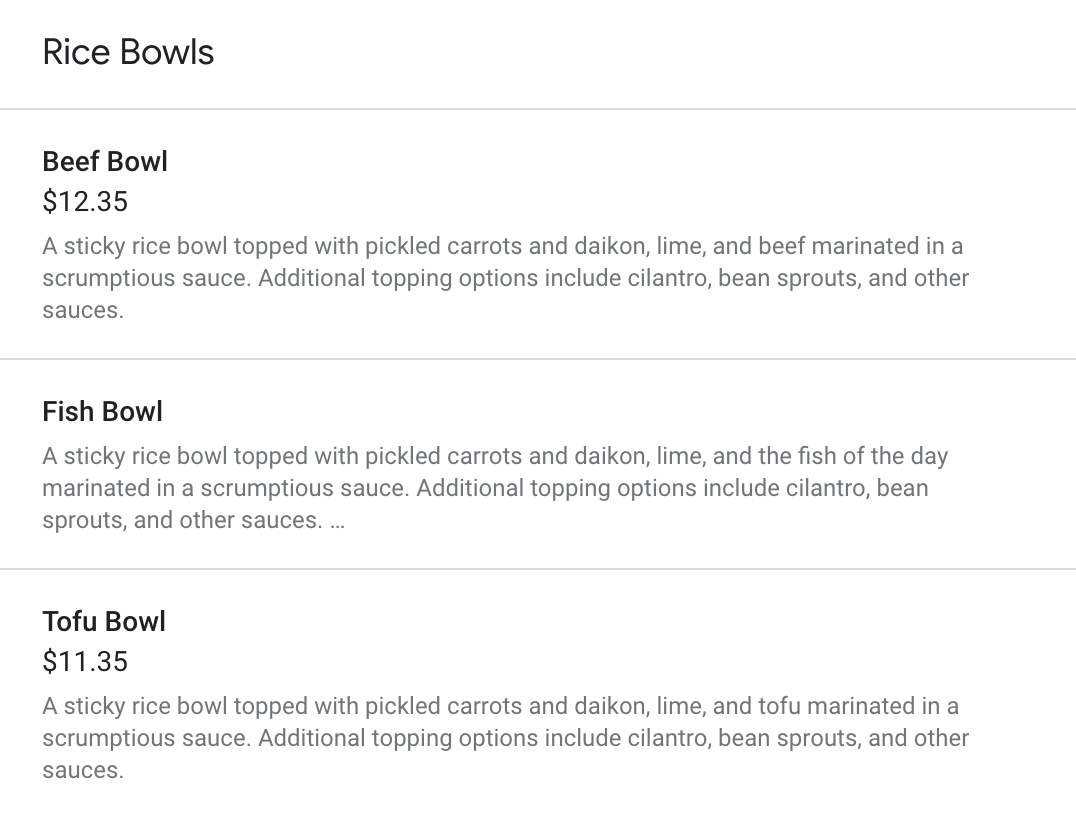Open the Tofu Bowl menu item
The image size is (1076, 816).
point(104,621)
